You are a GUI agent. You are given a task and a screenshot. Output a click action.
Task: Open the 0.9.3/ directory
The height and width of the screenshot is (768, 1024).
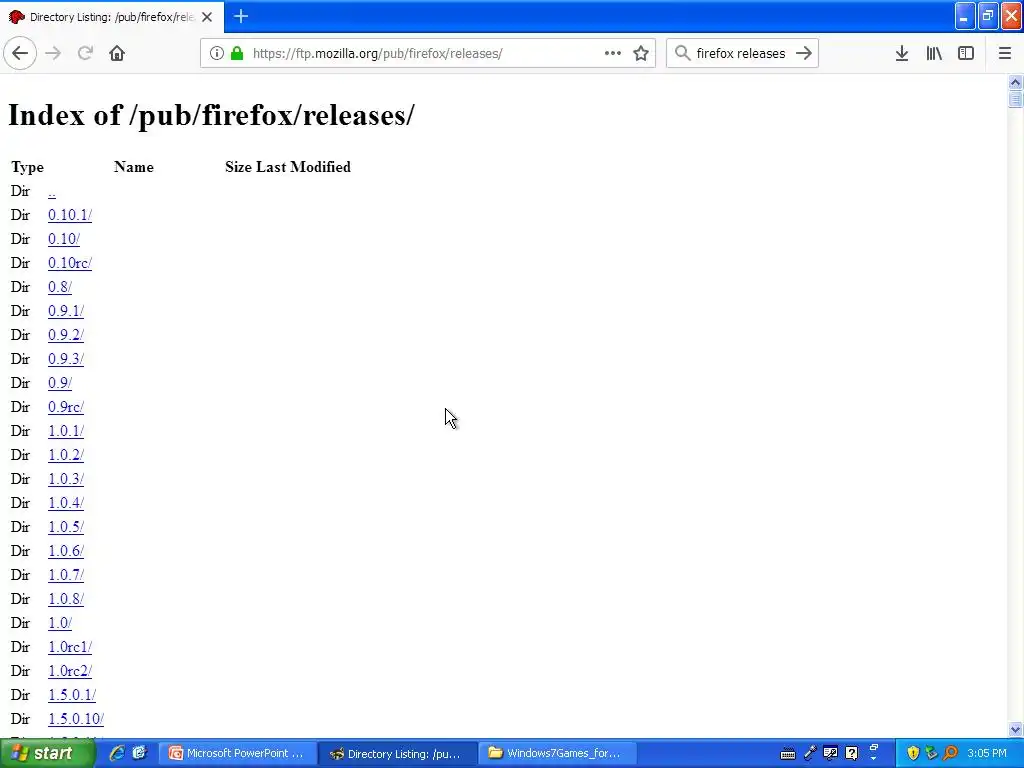[66, 359]
